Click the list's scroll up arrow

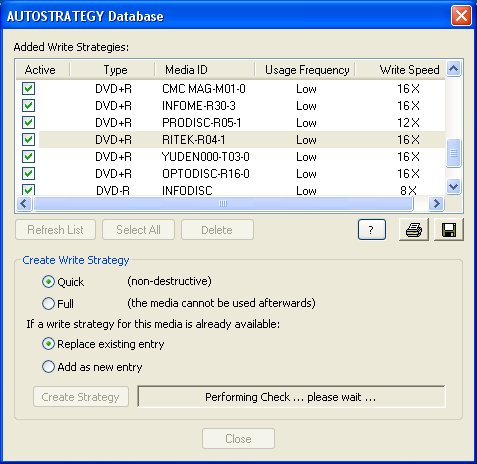tap(453, 69)
